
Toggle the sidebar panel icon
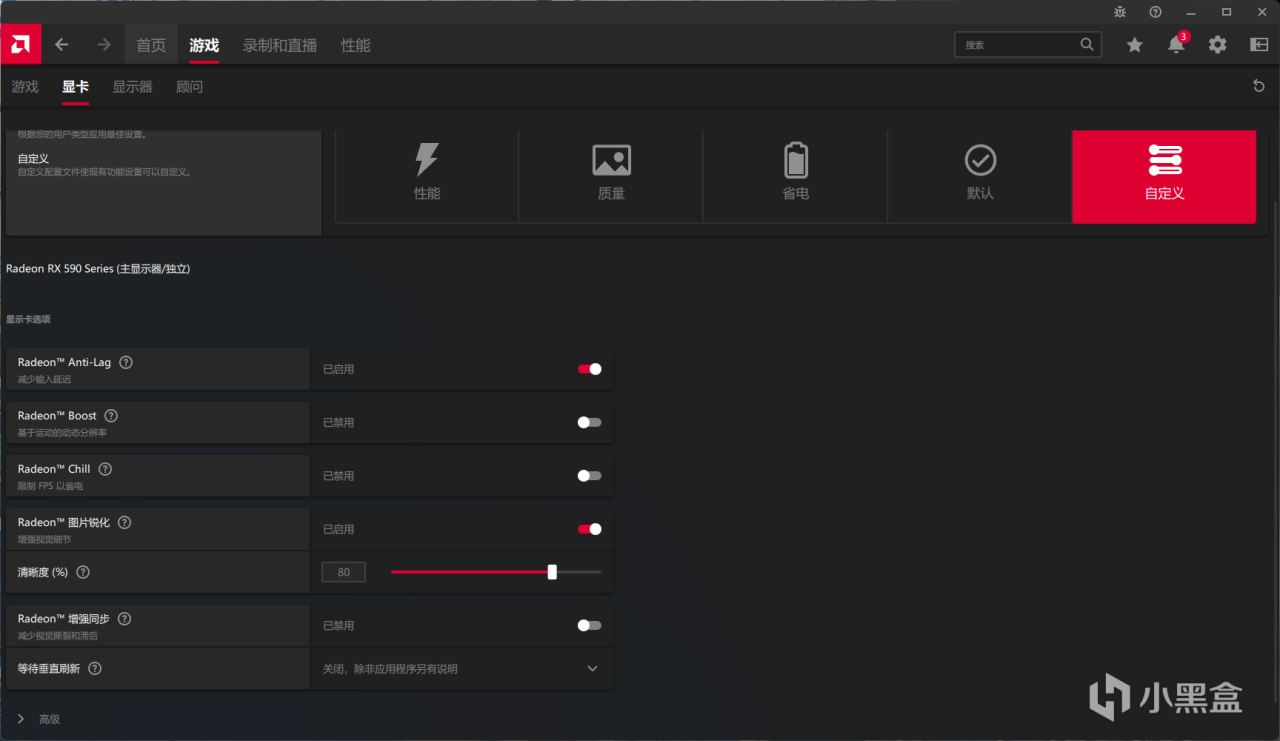point(1259,45)
